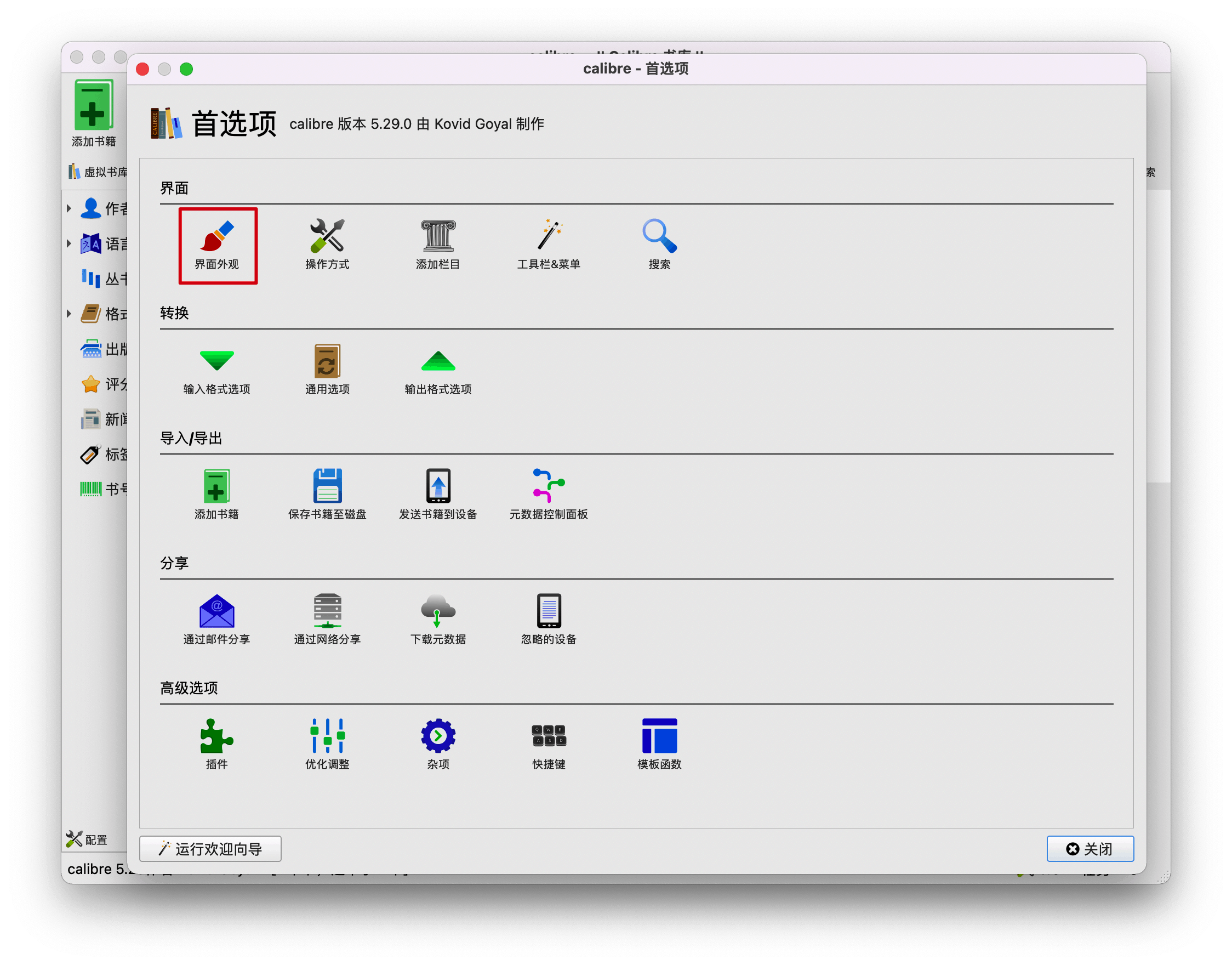This screenshot has height=965, width=1232.
Task: Open 忽略的设备 settings
Action: pos(549,620)
